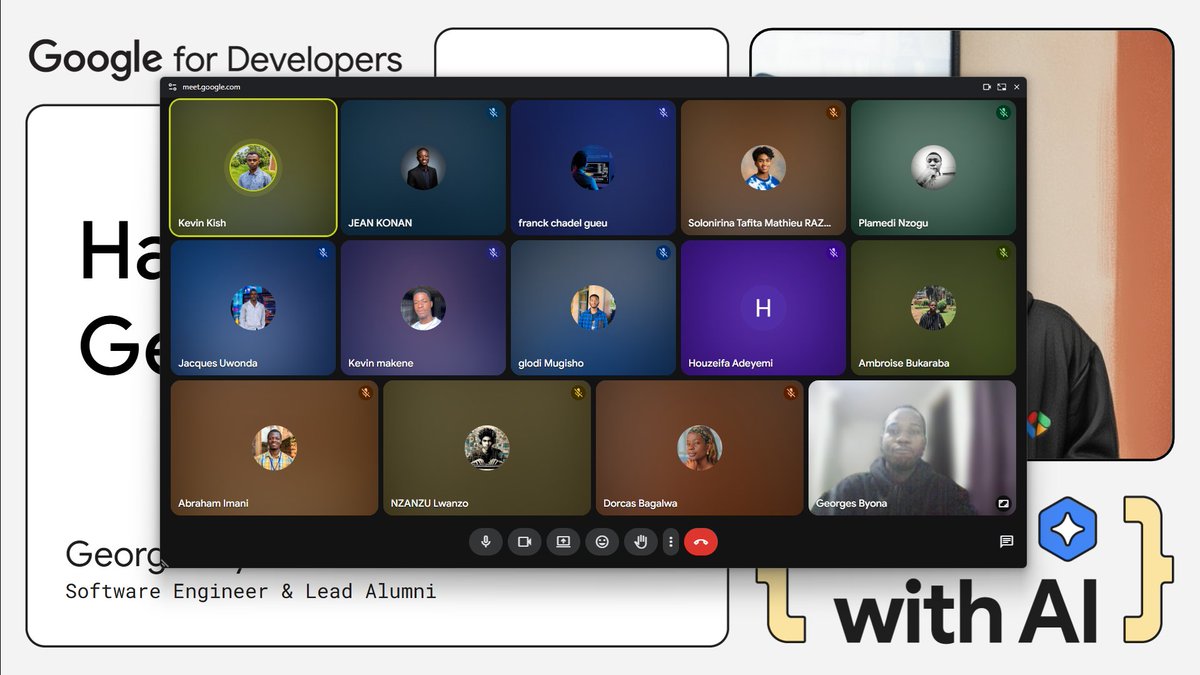
Task: Open the in-call chat panel
Action: point(1006,541)
